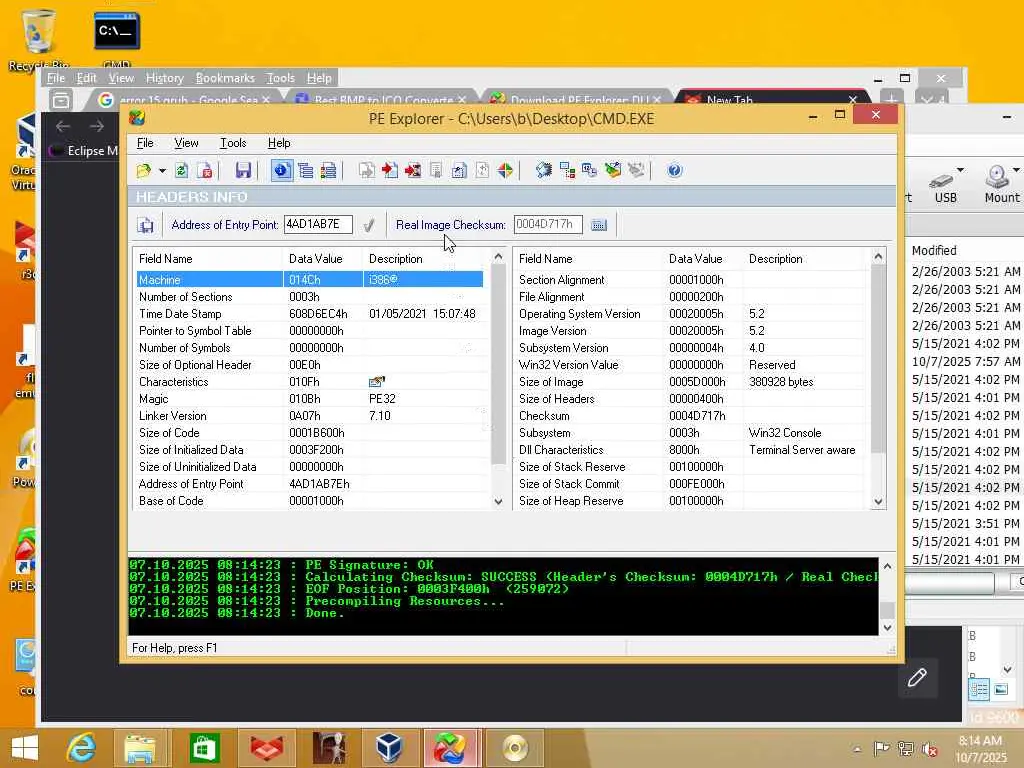The height and width of the screenshot is (768, 1024).
Task: Open the Dependency Scanner tree icon
Action: click(567, 171)
